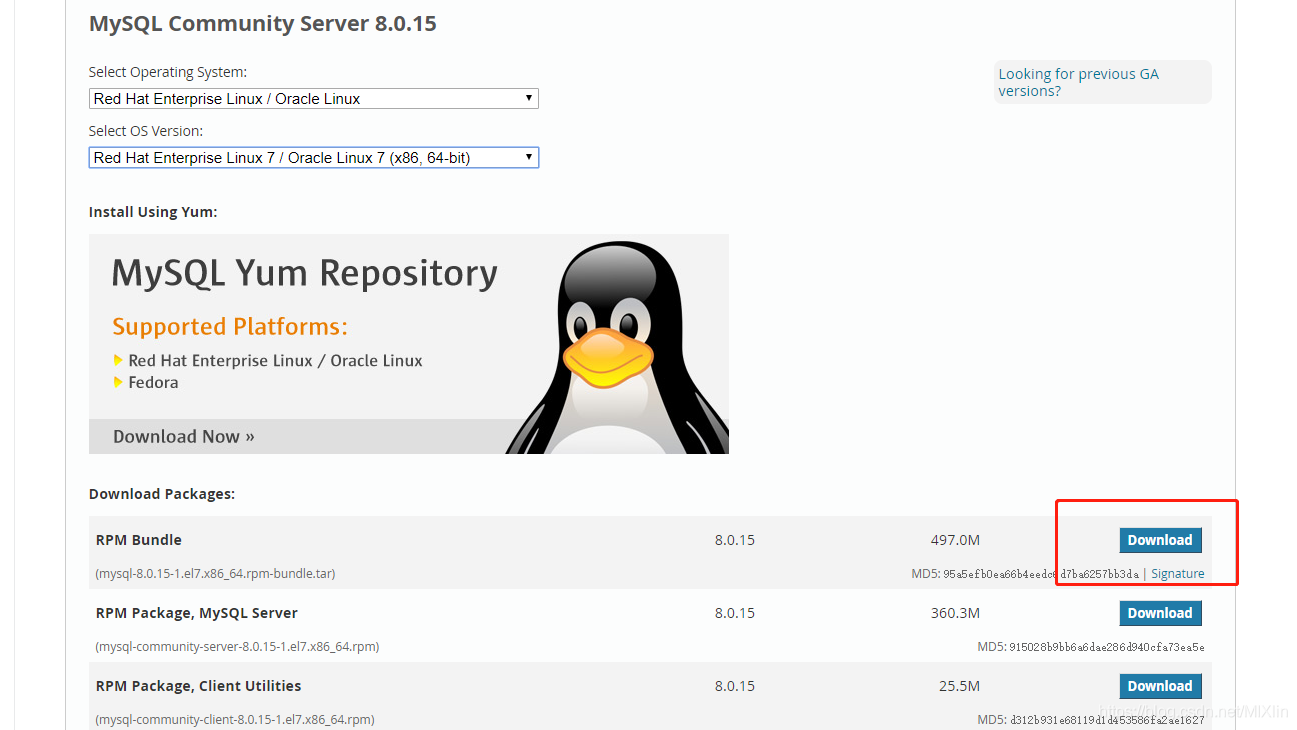This screenshot has width=1297, height=730.
Task: Open the Select OS Version dropdown
Action: pos(313,157)
